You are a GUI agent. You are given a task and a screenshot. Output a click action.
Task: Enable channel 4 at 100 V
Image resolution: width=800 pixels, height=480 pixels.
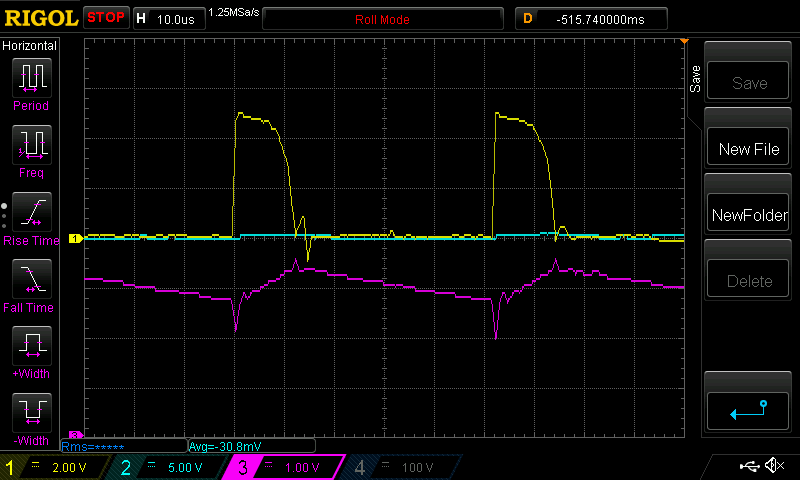coord(398,467)
